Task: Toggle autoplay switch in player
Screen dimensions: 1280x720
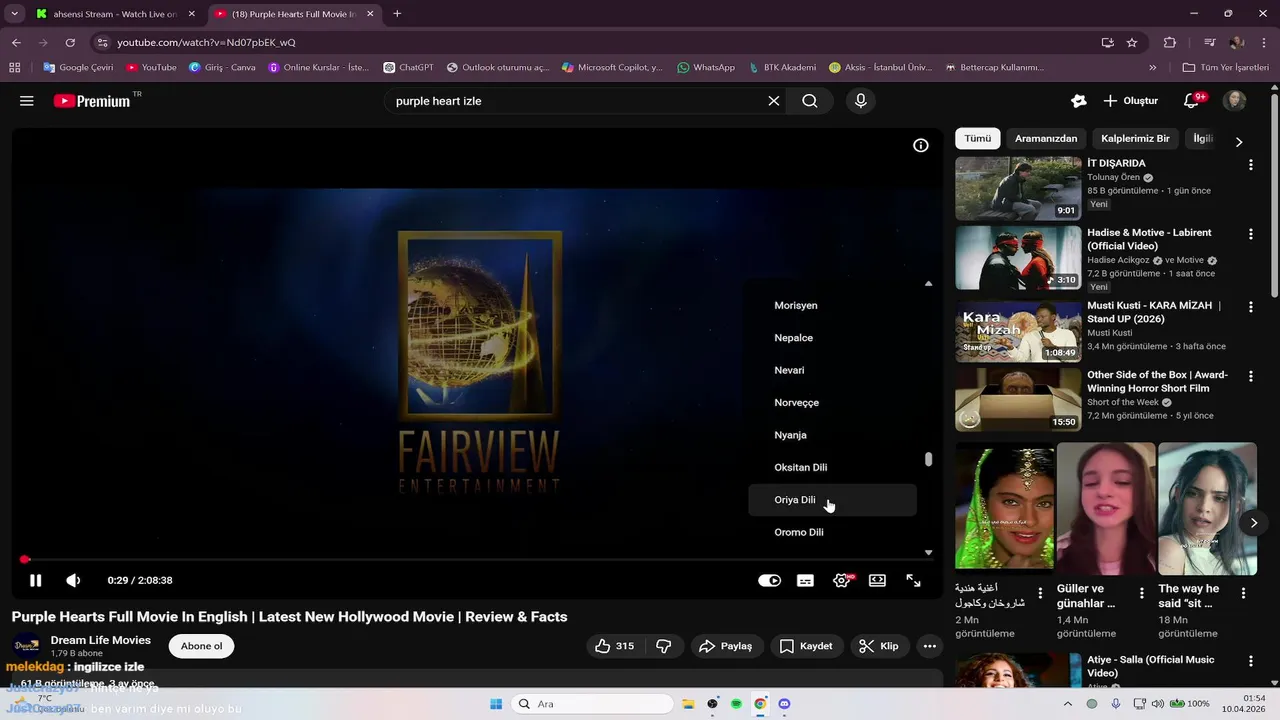Action: click(x=769, y=580)
